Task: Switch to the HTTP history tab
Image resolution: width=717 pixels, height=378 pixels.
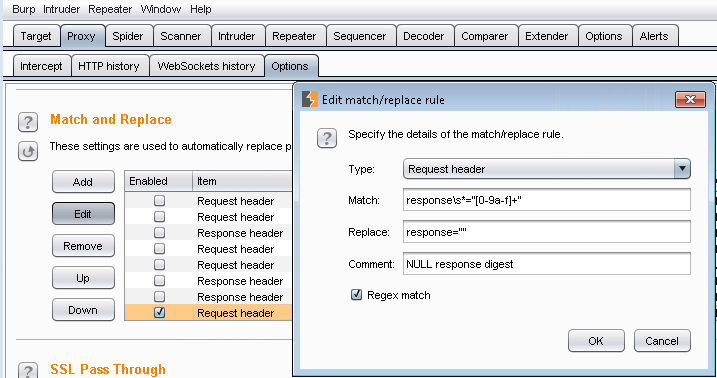Action: [x=109, y=66]
